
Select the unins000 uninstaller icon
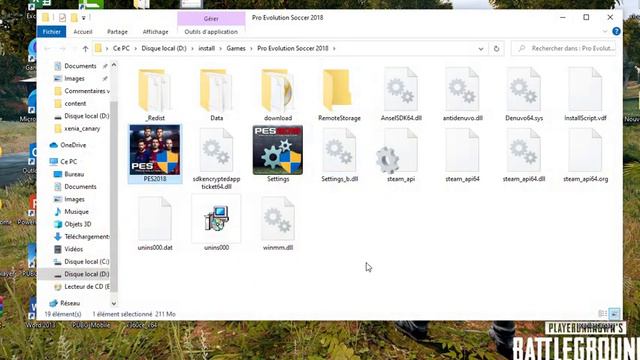tap(216, 223)
